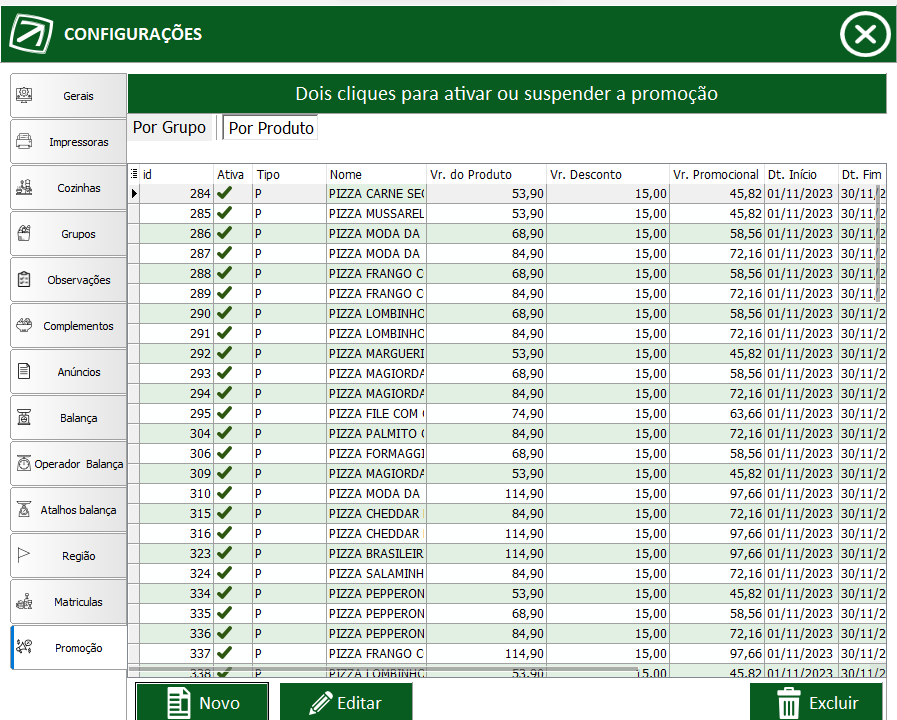
Task: Sort by Dt. Fim column header
Action: [x=863, y=174]
